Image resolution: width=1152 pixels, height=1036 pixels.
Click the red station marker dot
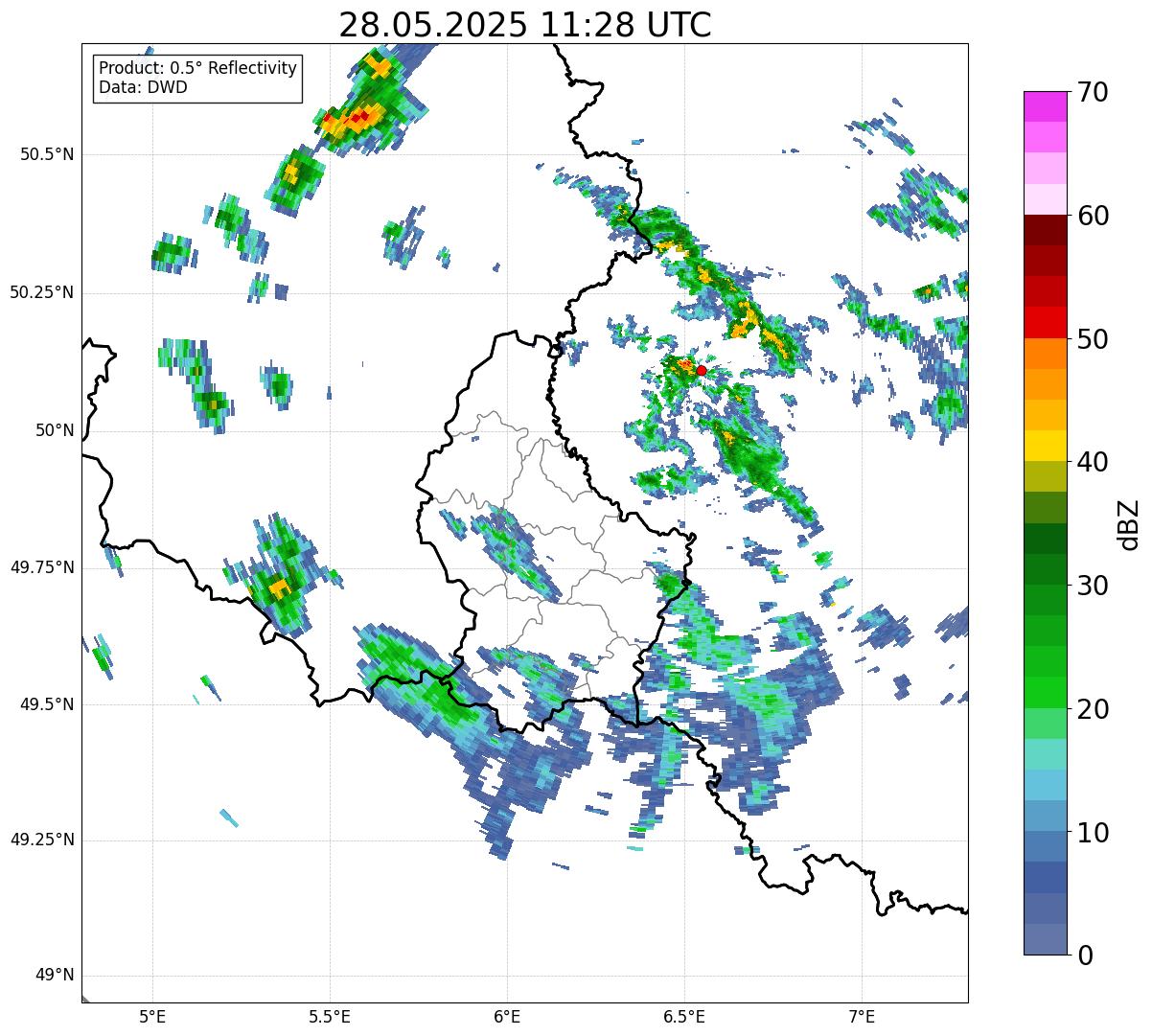(702, 370)
